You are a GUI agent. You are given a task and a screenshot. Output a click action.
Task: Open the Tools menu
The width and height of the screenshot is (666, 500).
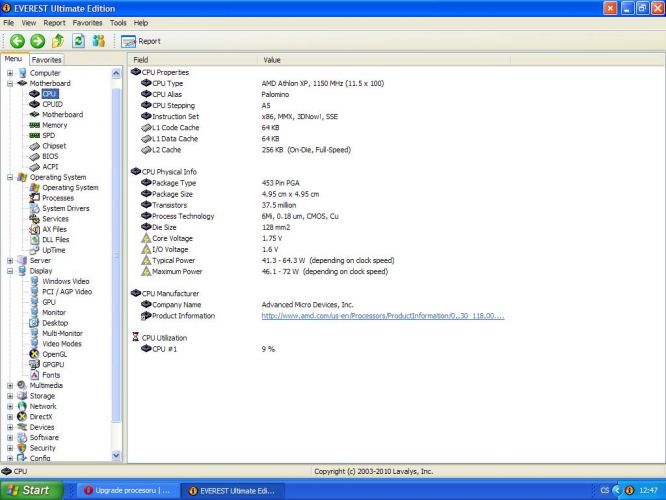tap(118, 23)
